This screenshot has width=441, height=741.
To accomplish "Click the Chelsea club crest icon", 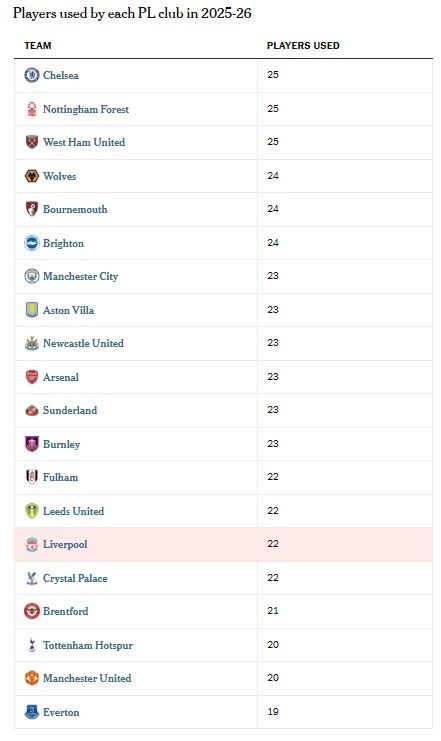I will point(32,75).
